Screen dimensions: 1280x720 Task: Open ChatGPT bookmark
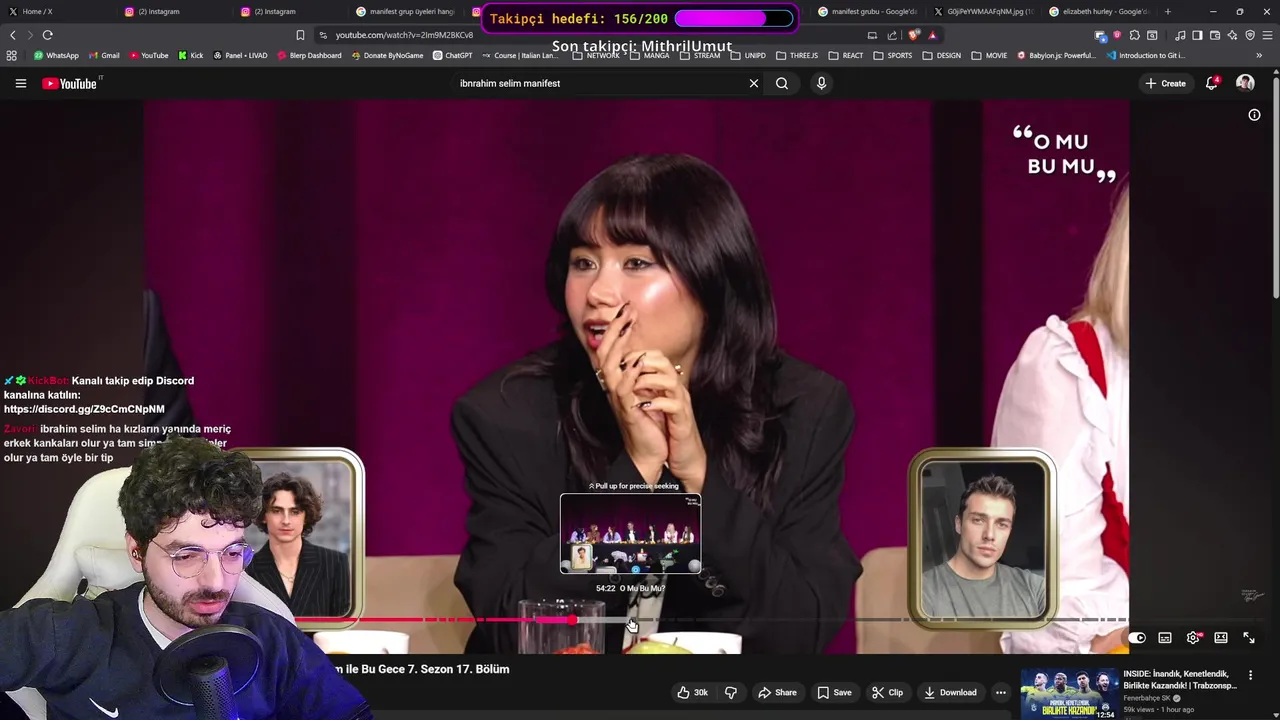click(x=453, y=55)
